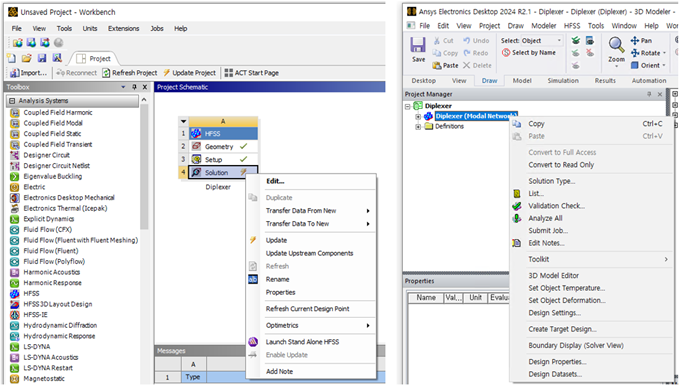The image size is (685, 390).
Task: Select Magnetostatic in Toolbox
Action: [44, 379]
